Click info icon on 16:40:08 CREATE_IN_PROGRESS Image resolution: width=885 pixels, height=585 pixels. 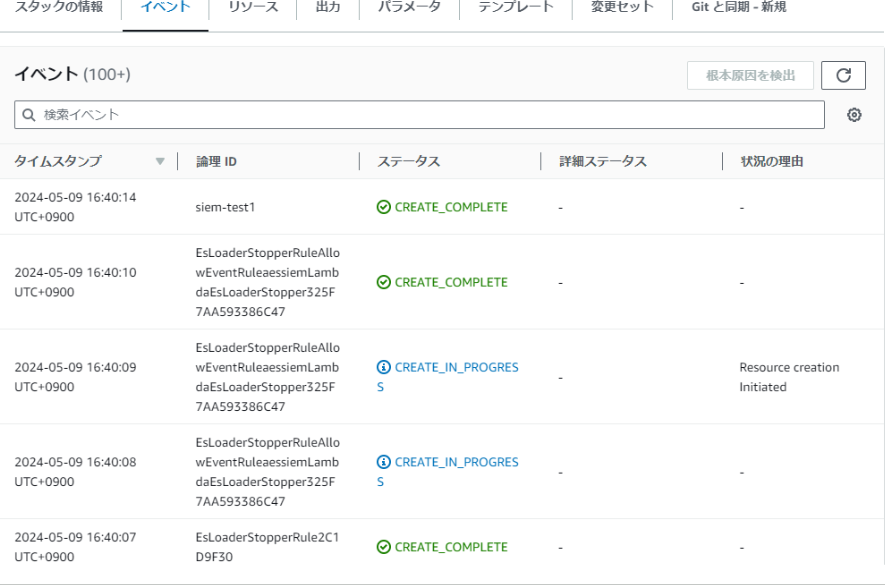coord(384,462)
